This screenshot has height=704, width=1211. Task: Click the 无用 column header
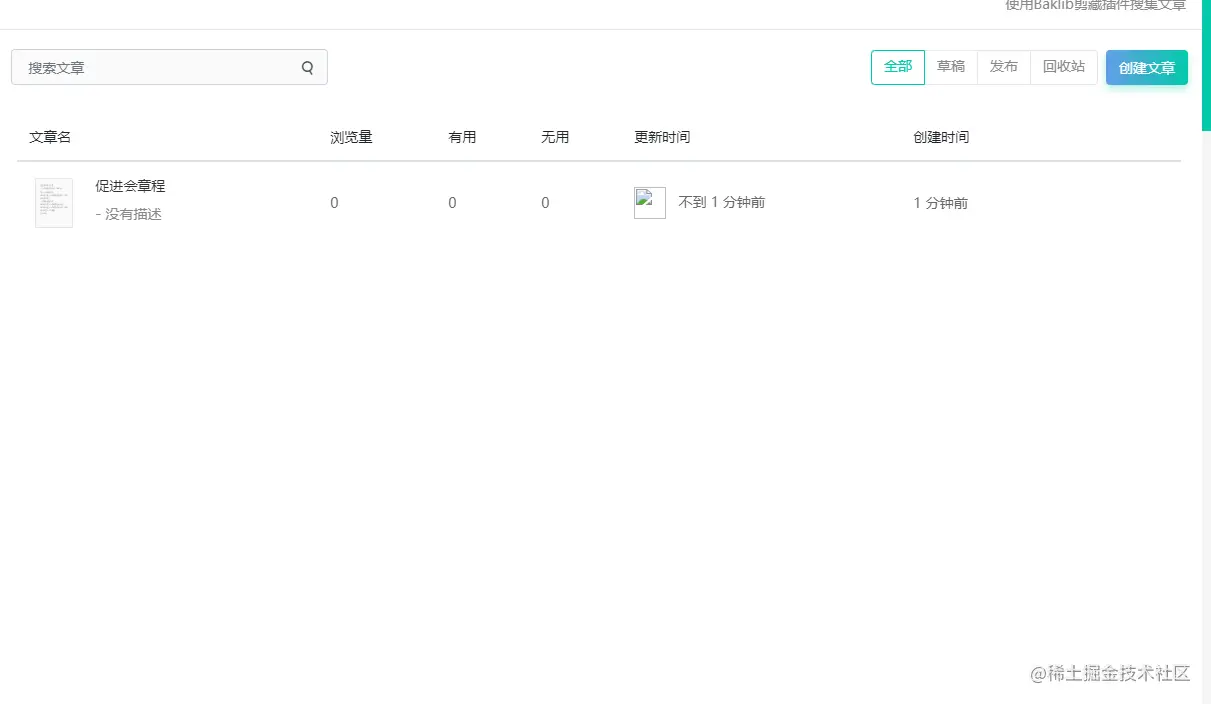pos(555,137)
